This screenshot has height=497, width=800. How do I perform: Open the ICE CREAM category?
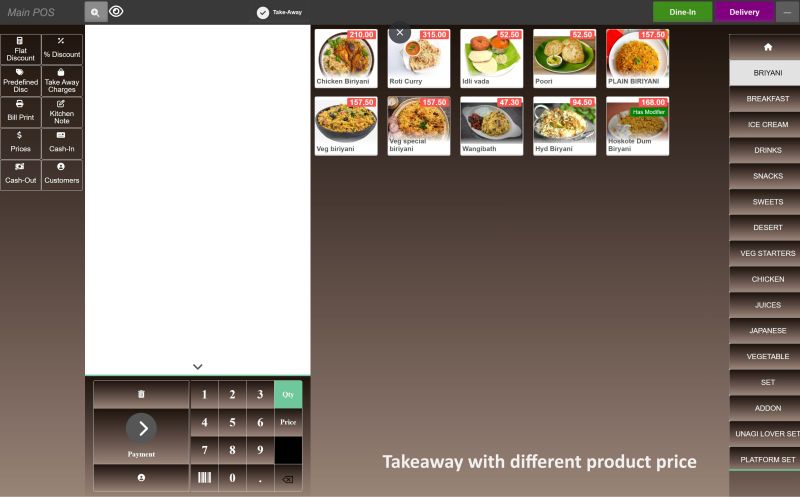[767, 125]
